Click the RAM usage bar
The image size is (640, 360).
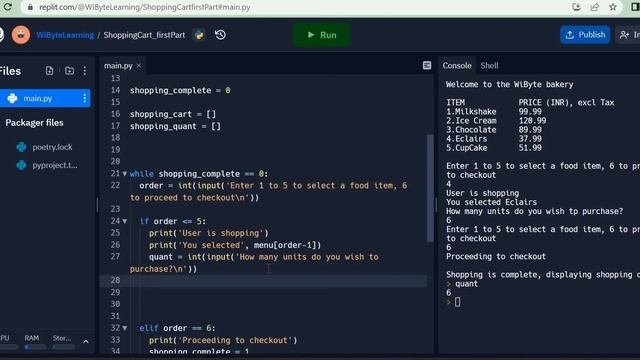[x=35, y=347]
